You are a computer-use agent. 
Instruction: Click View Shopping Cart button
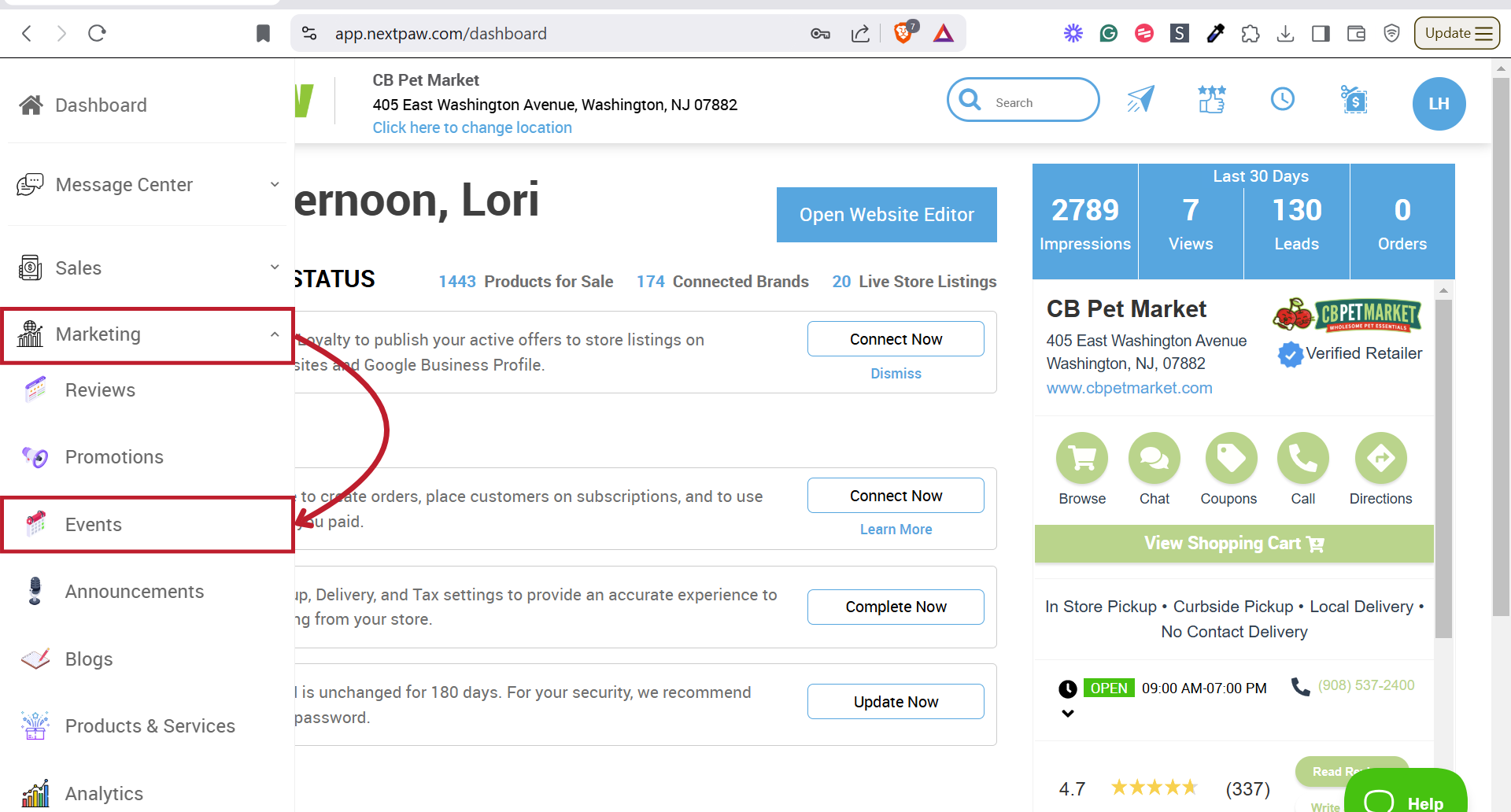tap(1234, 544)
